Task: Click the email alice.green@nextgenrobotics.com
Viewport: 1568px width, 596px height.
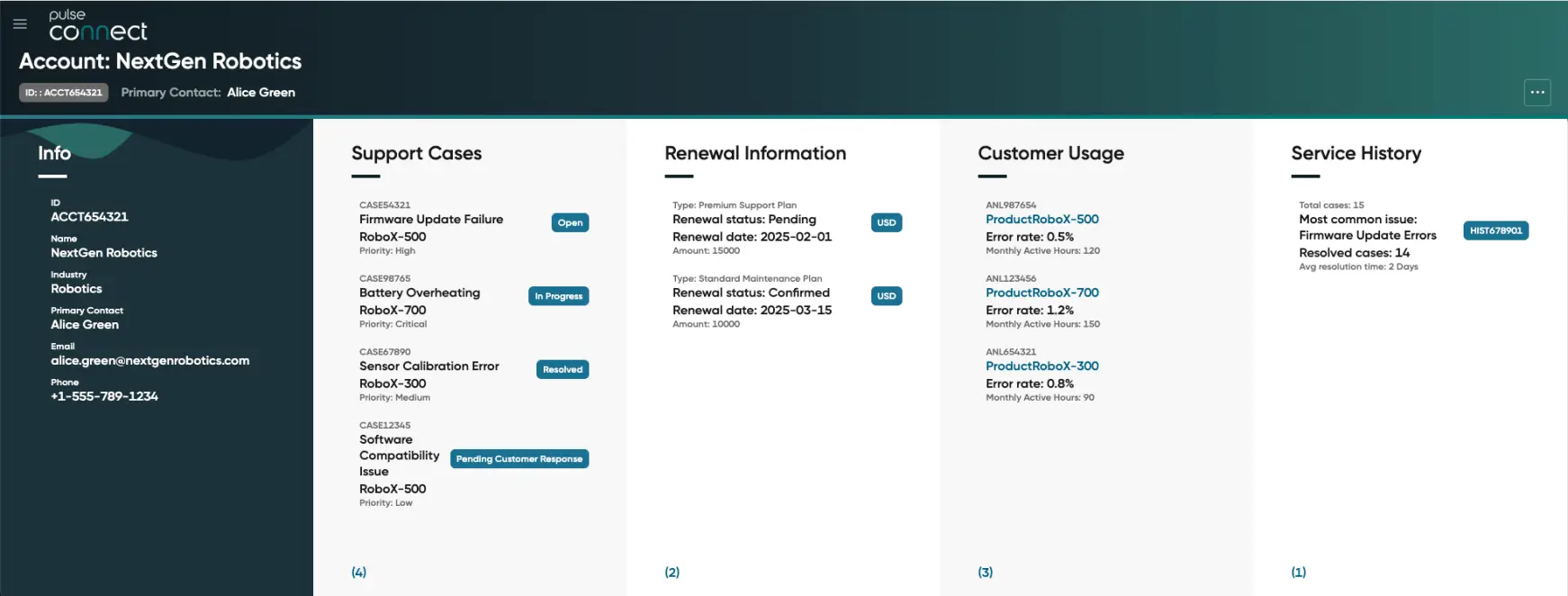Action: (x=149, y=360)
